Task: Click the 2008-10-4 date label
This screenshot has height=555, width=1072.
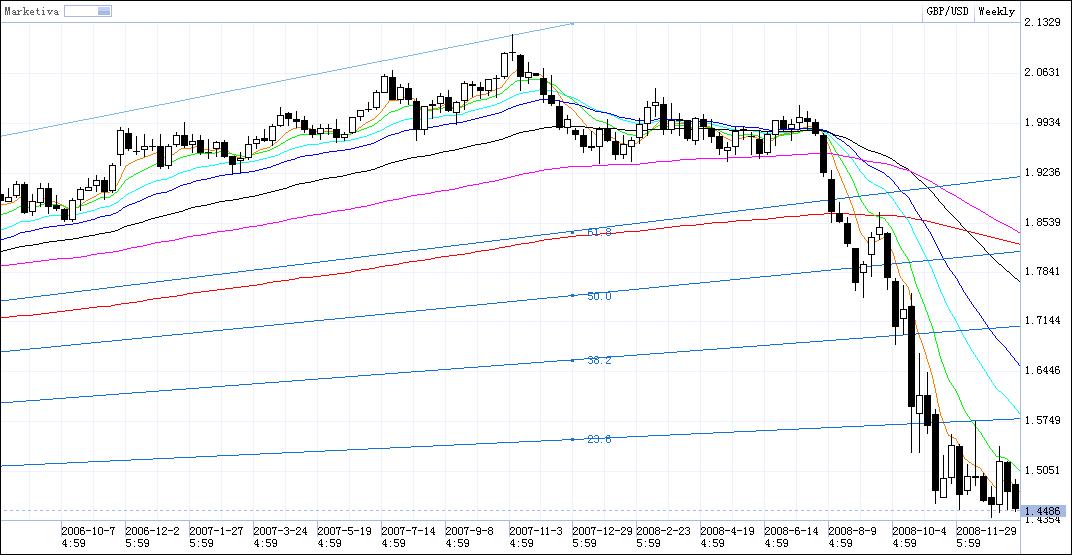Action: 920,530
